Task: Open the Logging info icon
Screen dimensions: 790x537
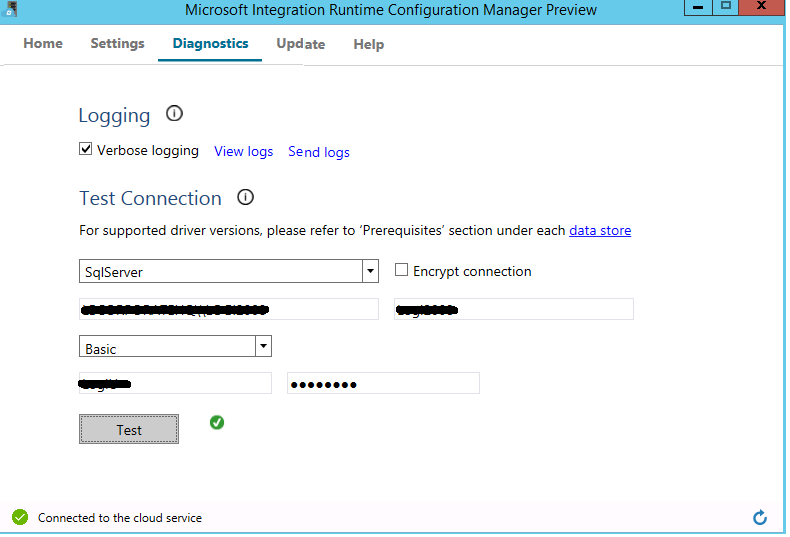Action: coord(174,113)
